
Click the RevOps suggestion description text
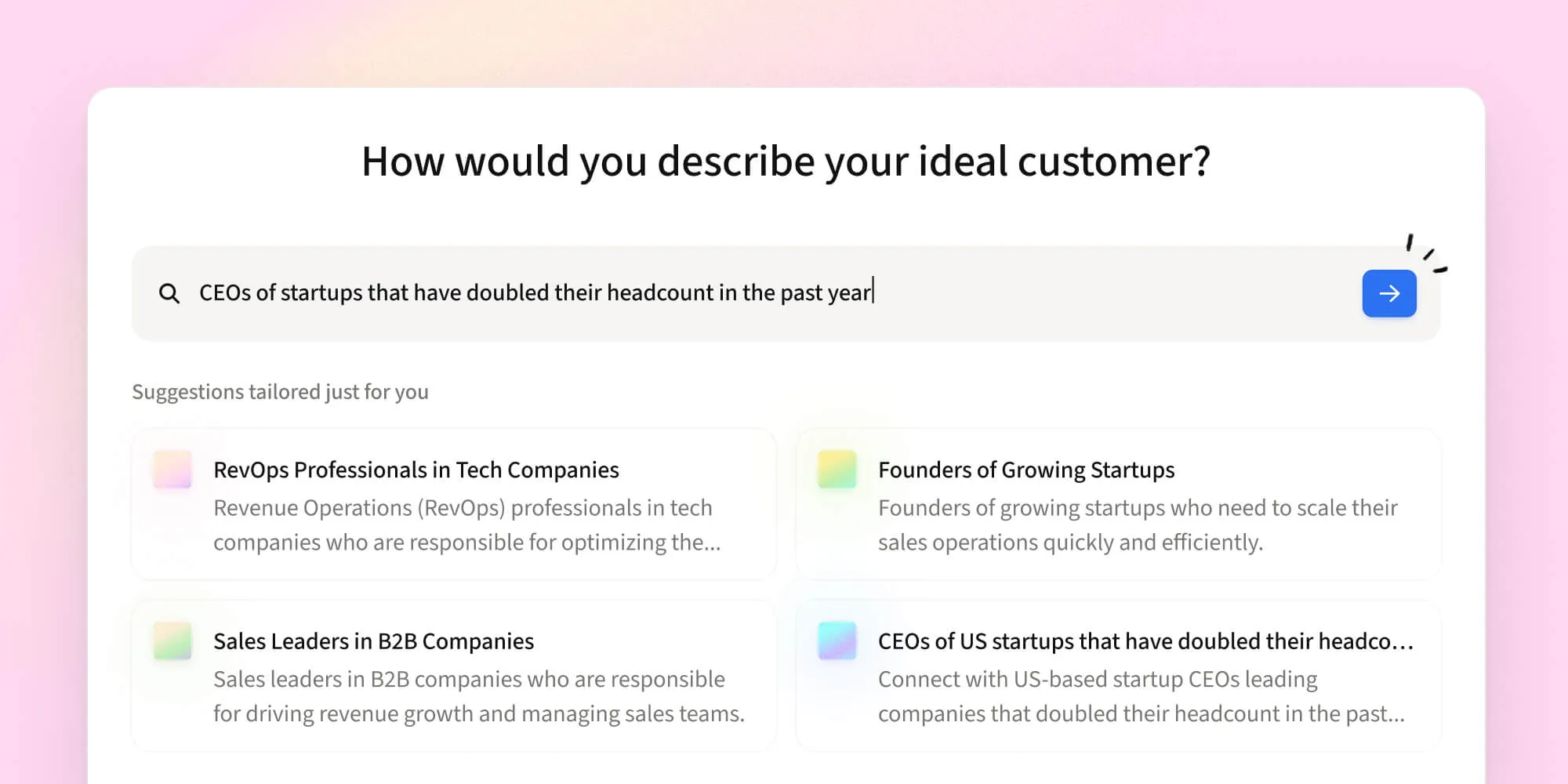(x=466, y=525)
